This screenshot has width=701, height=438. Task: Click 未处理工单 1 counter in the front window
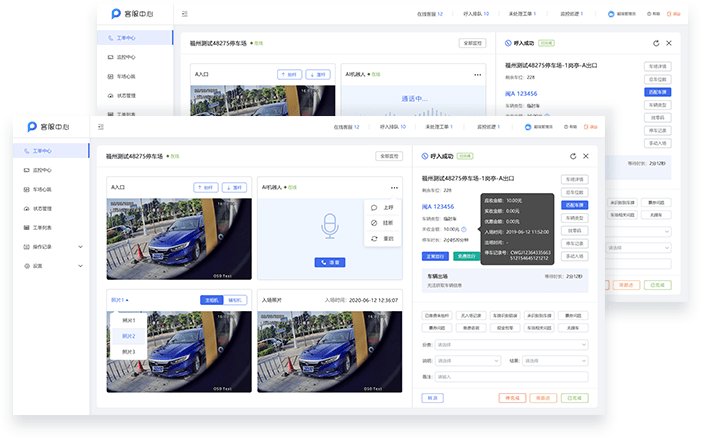[439, 127]
